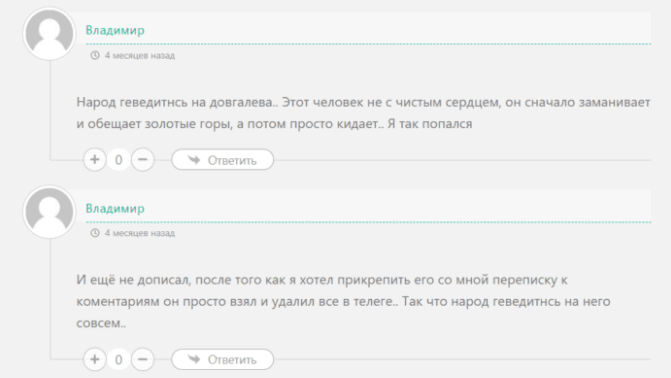
Task: Click the second comment's '4 месяцев назад' timestamp
Action: (140, 233)
